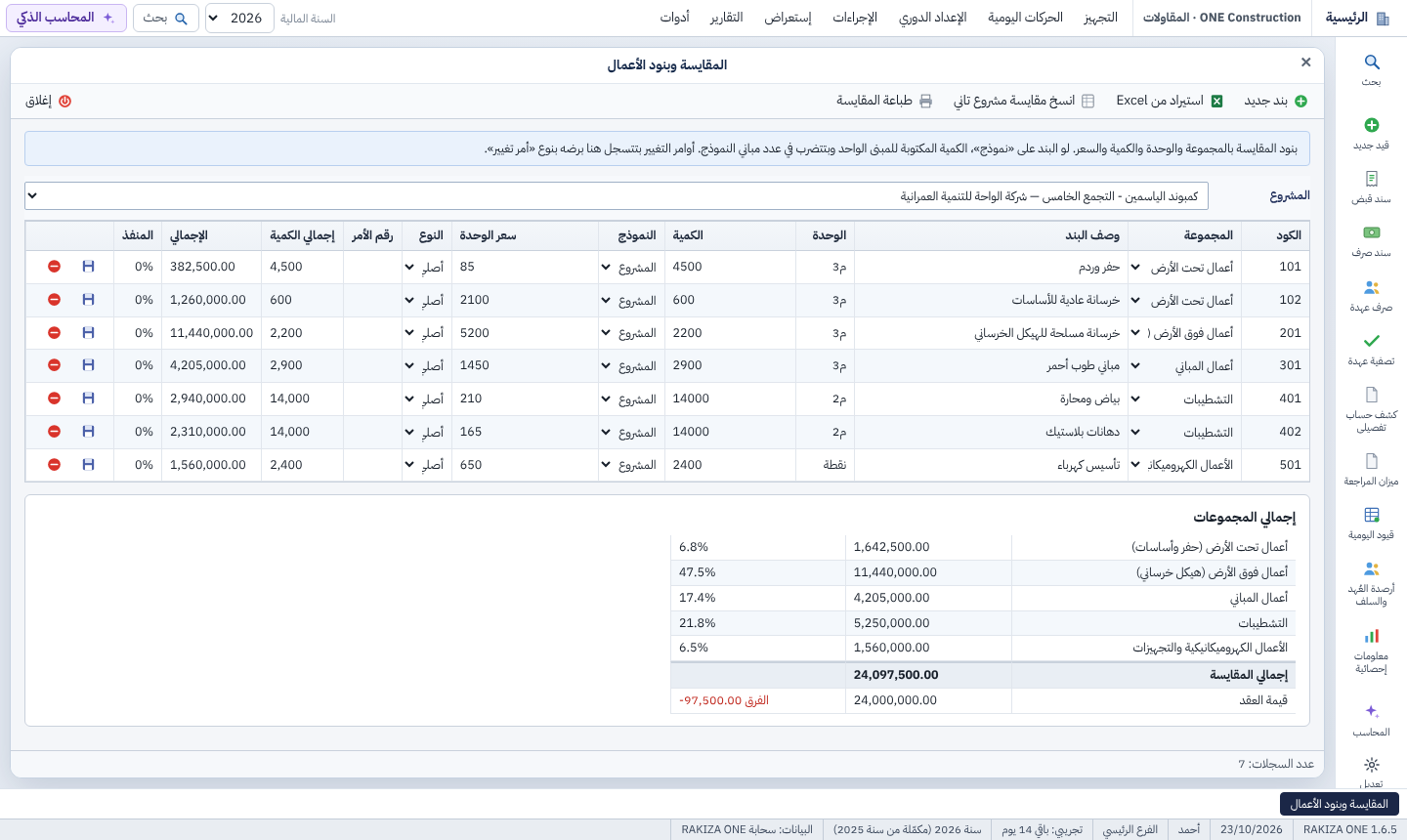Save row 101 حفر وردم
Viewport: 1407px width, 840px height.
pyautogui.click(x=88, y=267)
